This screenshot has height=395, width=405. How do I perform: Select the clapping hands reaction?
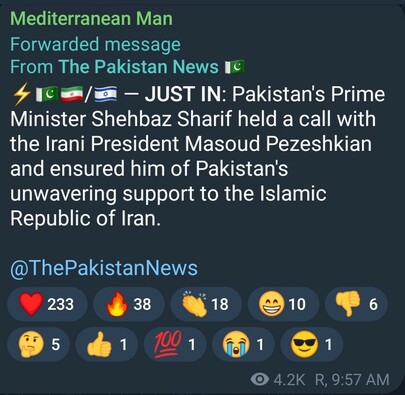(x=206, y=304)
